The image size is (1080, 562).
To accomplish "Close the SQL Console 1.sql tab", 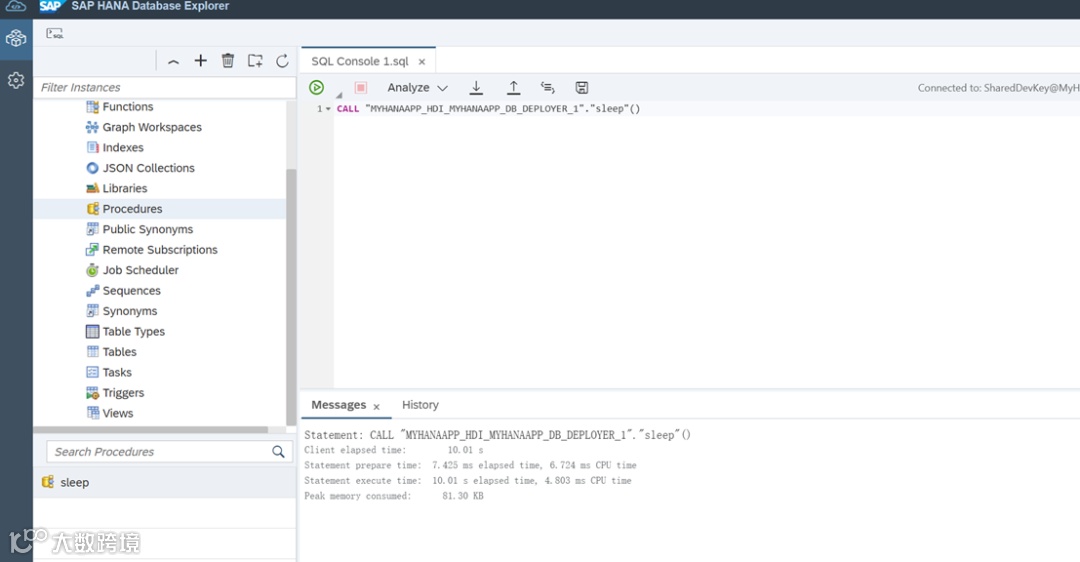I will 422,62.
